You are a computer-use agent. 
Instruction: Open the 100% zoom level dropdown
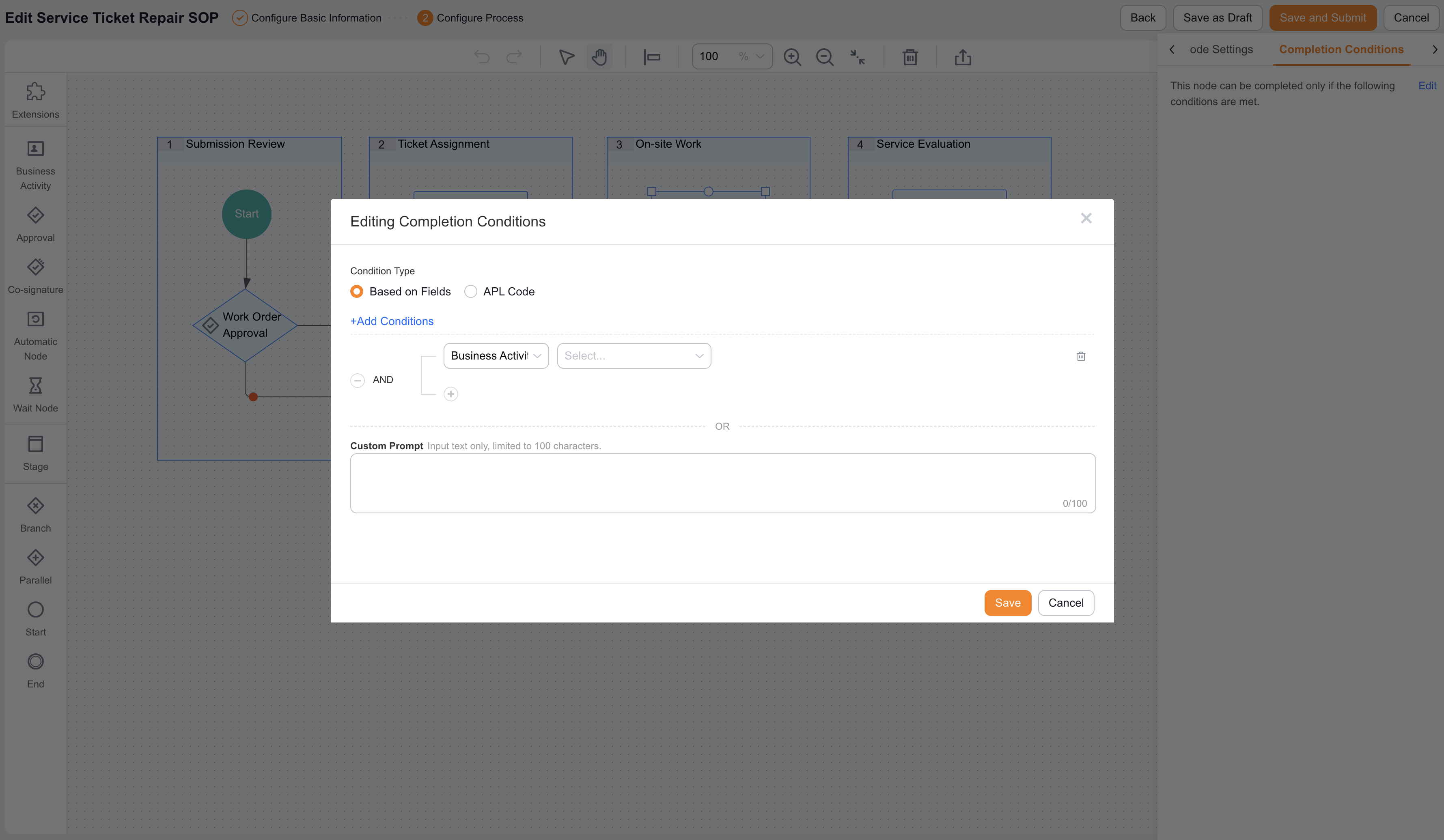[732, 57]
